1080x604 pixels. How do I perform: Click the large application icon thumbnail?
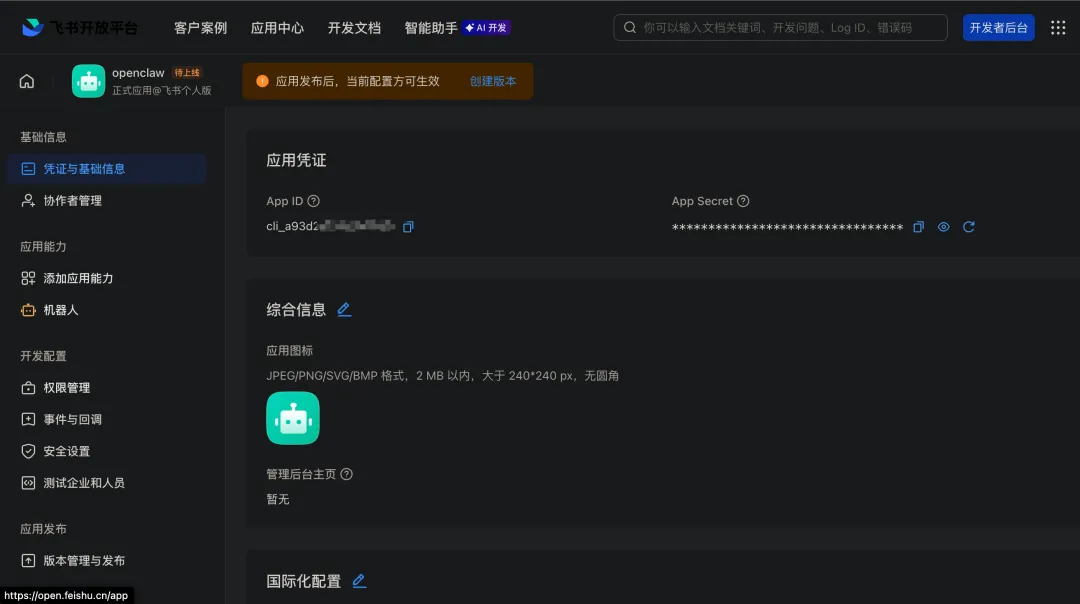pos(293,418)
